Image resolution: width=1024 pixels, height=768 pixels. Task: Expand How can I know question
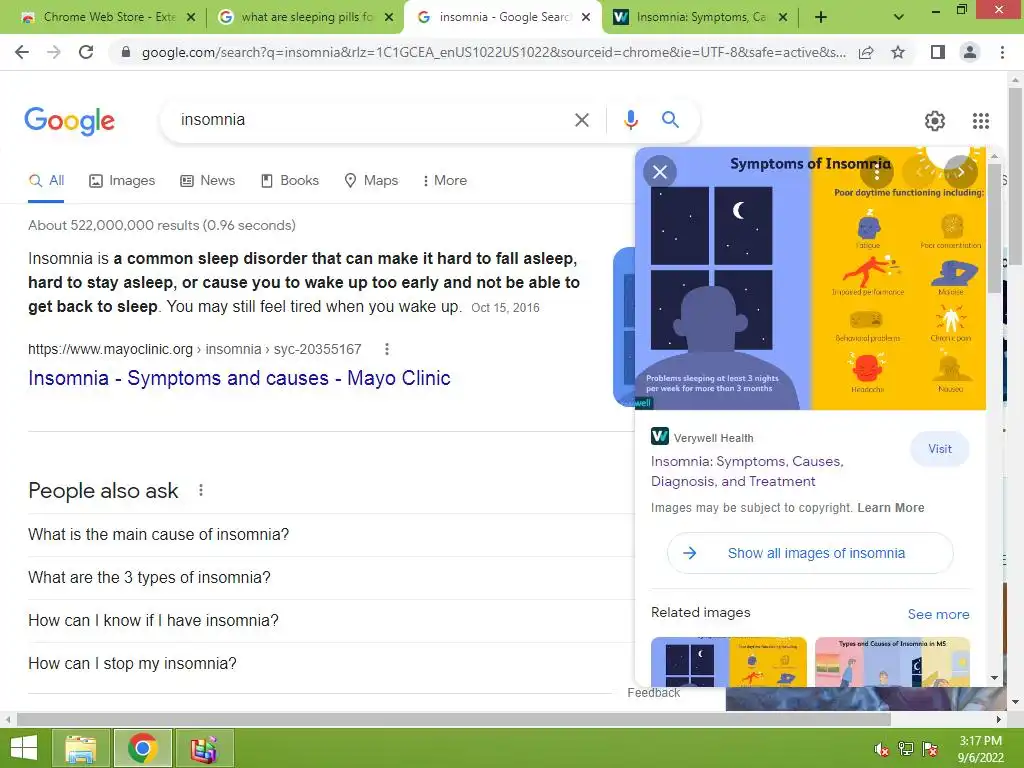(x=330, y=621)
